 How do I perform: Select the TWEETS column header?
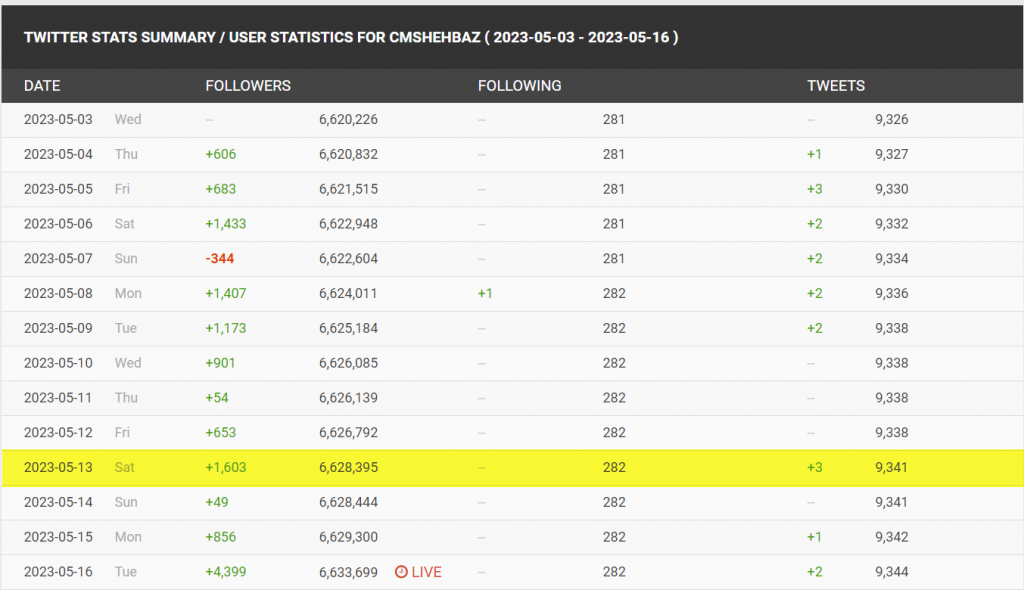[x=836, y=86]
